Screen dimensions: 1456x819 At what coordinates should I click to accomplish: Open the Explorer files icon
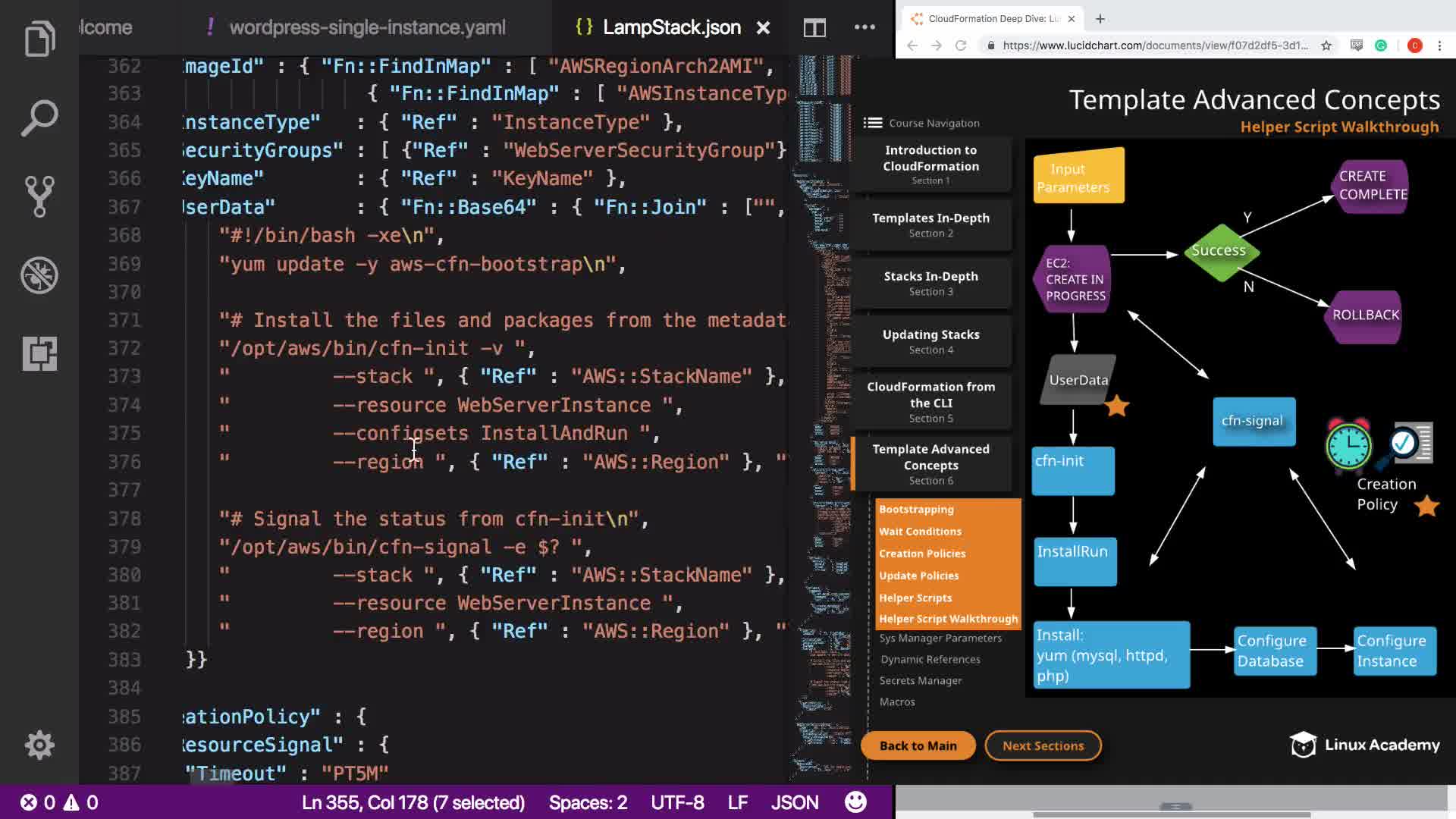(39, 38)
